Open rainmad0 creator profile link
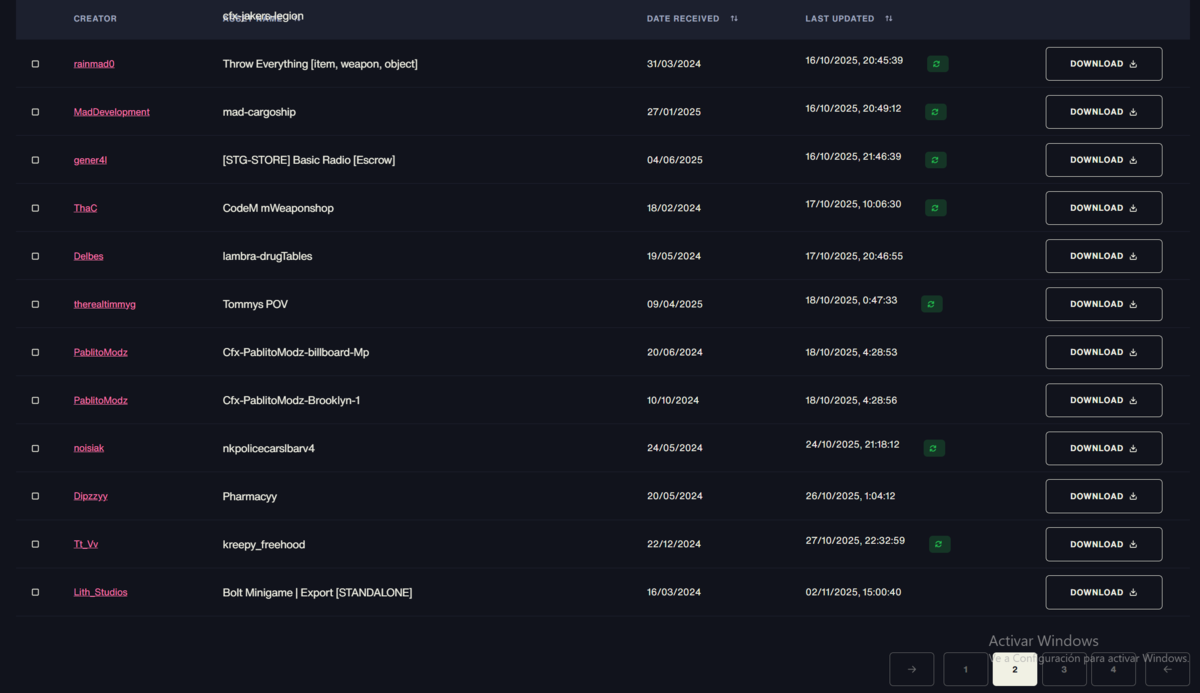This screenshot has width=1200, height=693. pos(94,64)
